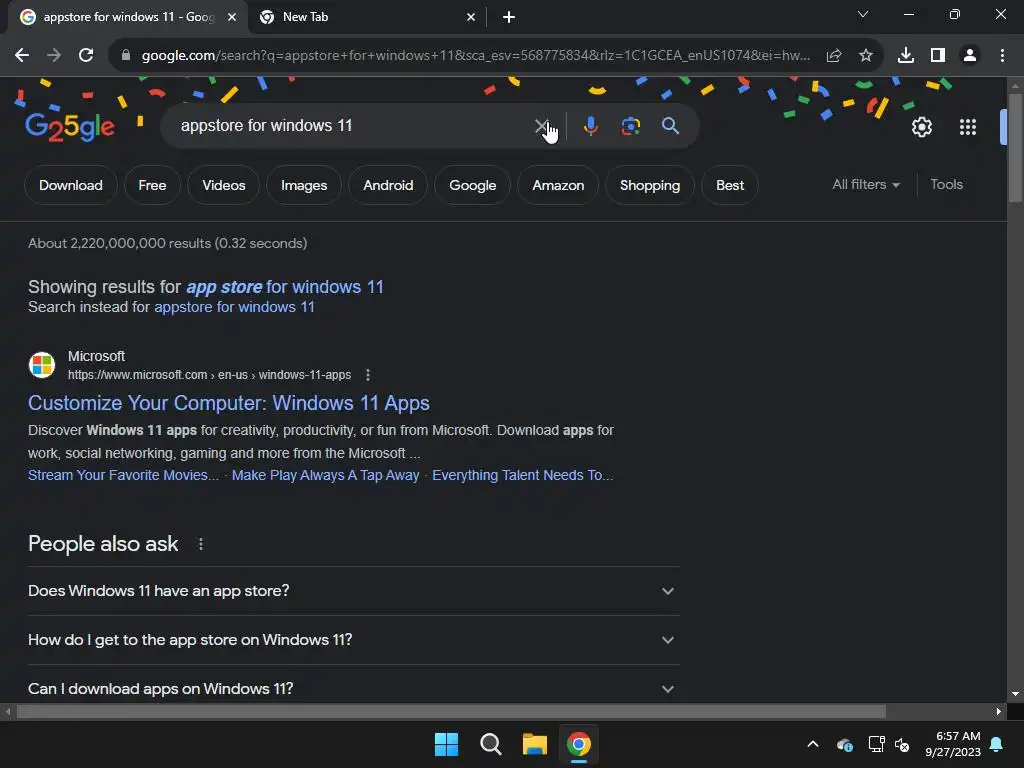Open clock and date in taskbar

pos(953,744)
